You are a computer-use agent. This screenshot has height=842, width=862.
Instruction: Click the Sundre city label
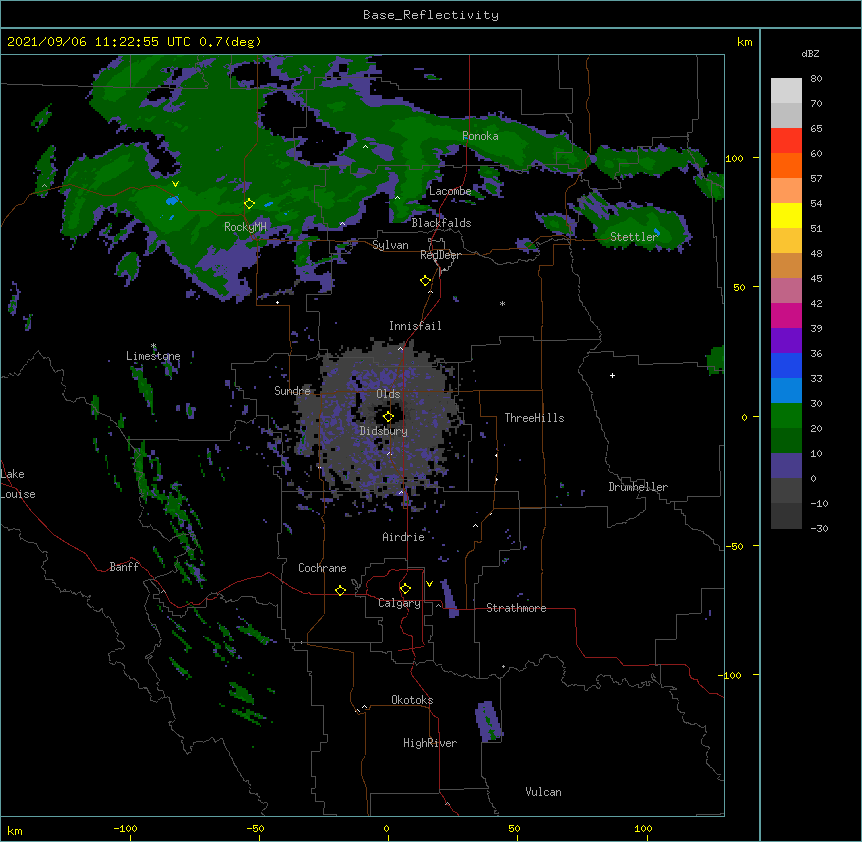click(292, 391)
